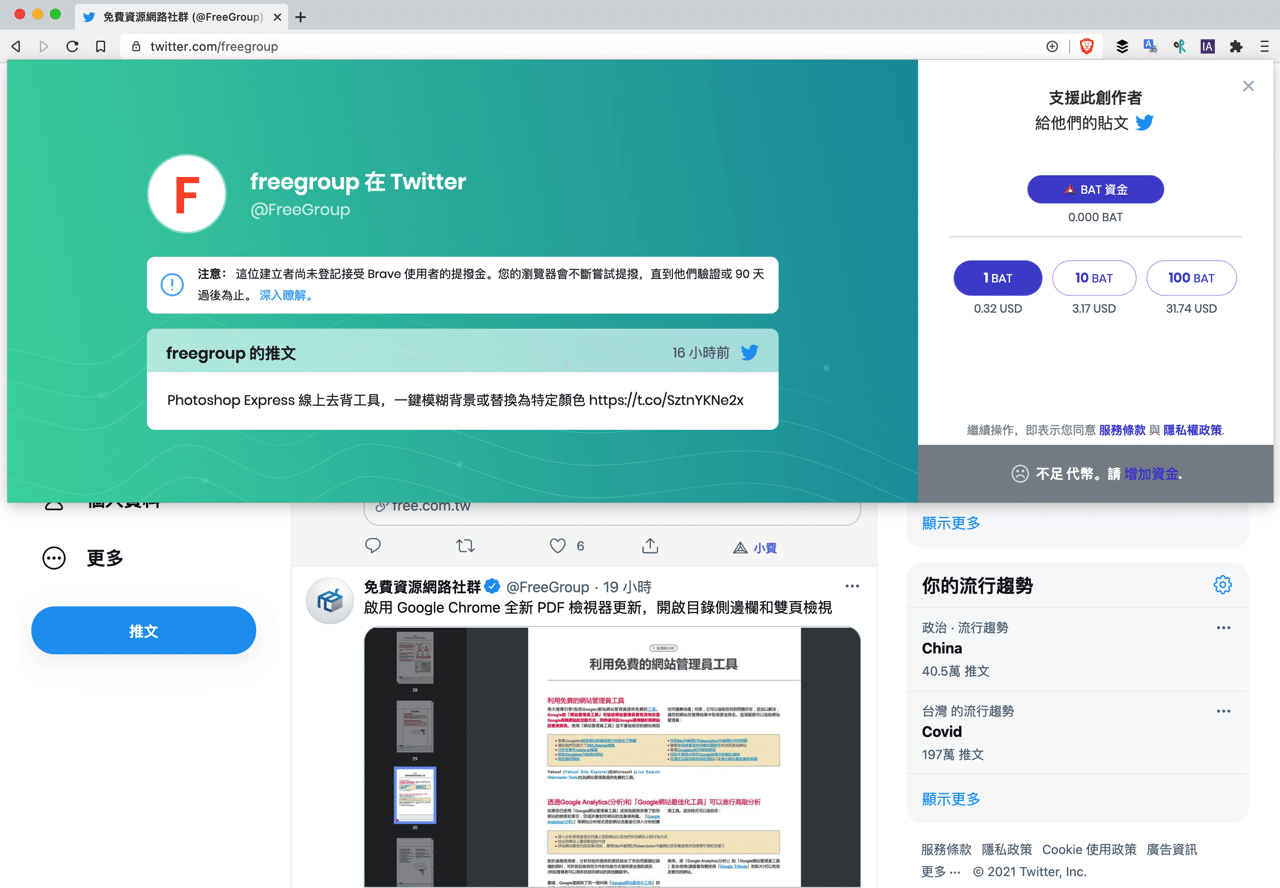Click 顯示更多 under trends list
Screen dimensions: 1280x888
[951, 799]
